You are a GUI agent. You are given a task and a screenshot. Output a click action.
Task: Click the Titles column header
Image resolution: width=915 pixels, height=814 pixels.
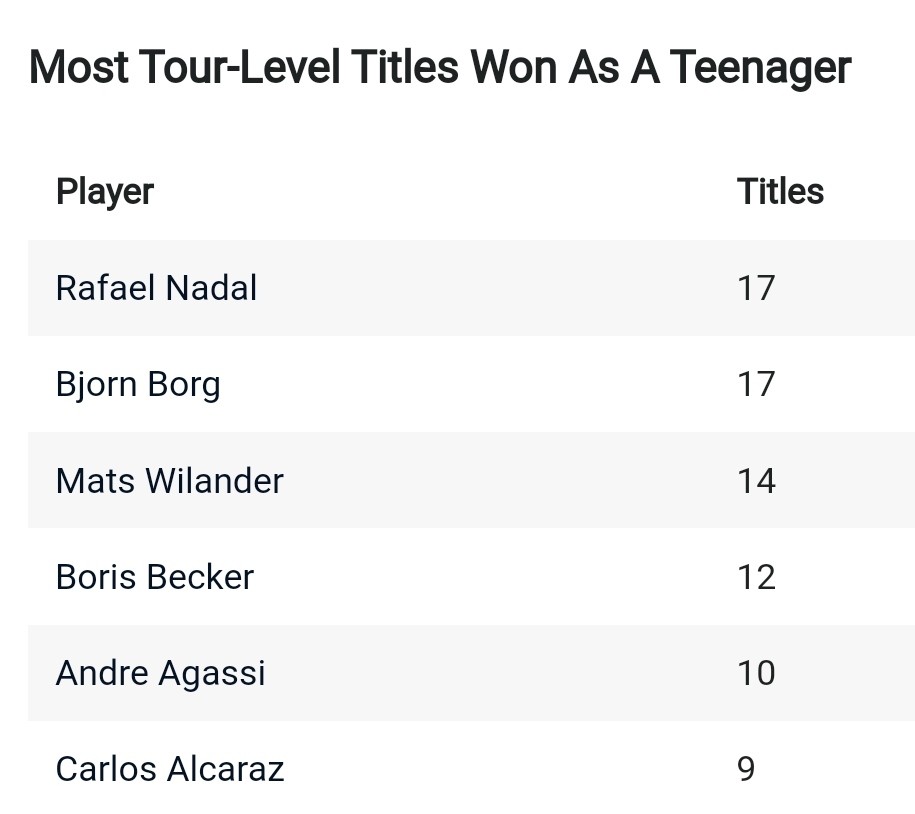[780, 191]
